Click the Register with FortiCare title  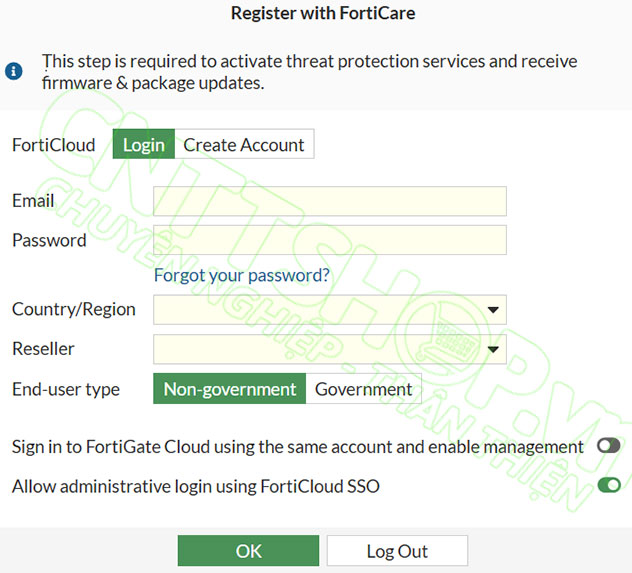(323, 13)
